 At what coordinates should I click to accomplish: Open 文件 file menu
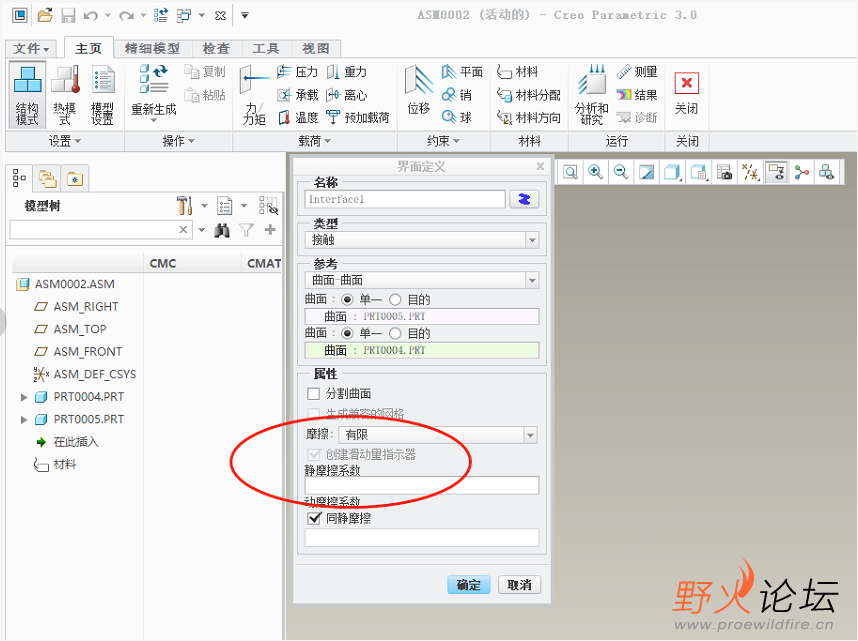point(31,49)
